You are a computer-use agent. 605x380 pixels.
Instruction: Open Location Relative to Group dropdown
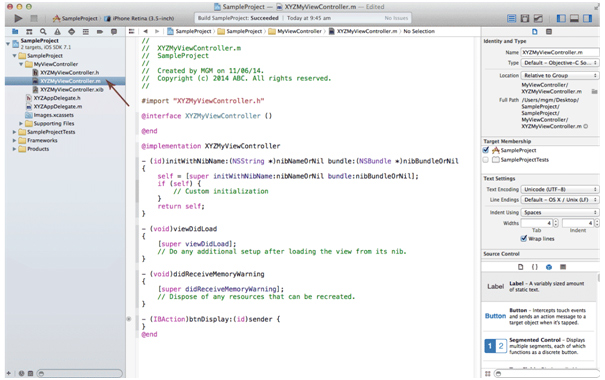pos(560,75)
